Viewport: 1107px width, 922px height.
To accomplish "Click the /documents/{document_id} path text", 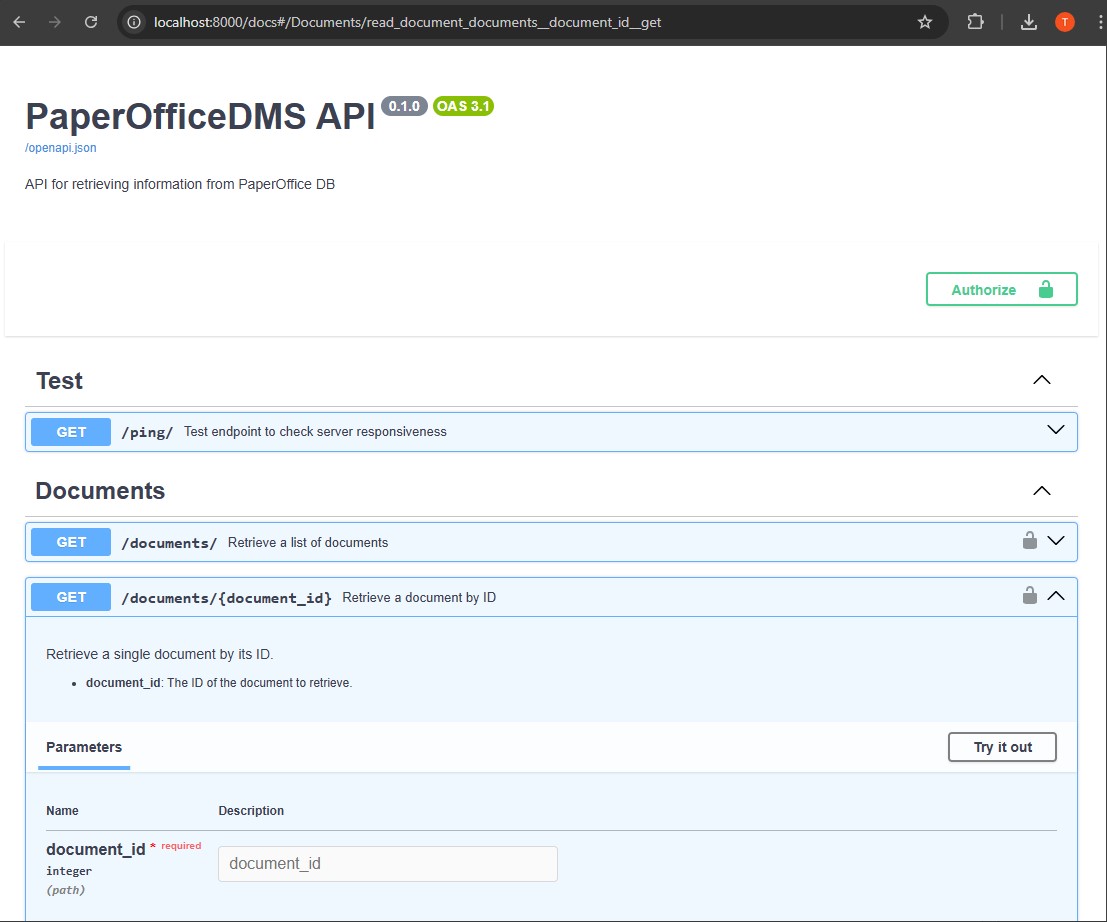I will 226,598.
